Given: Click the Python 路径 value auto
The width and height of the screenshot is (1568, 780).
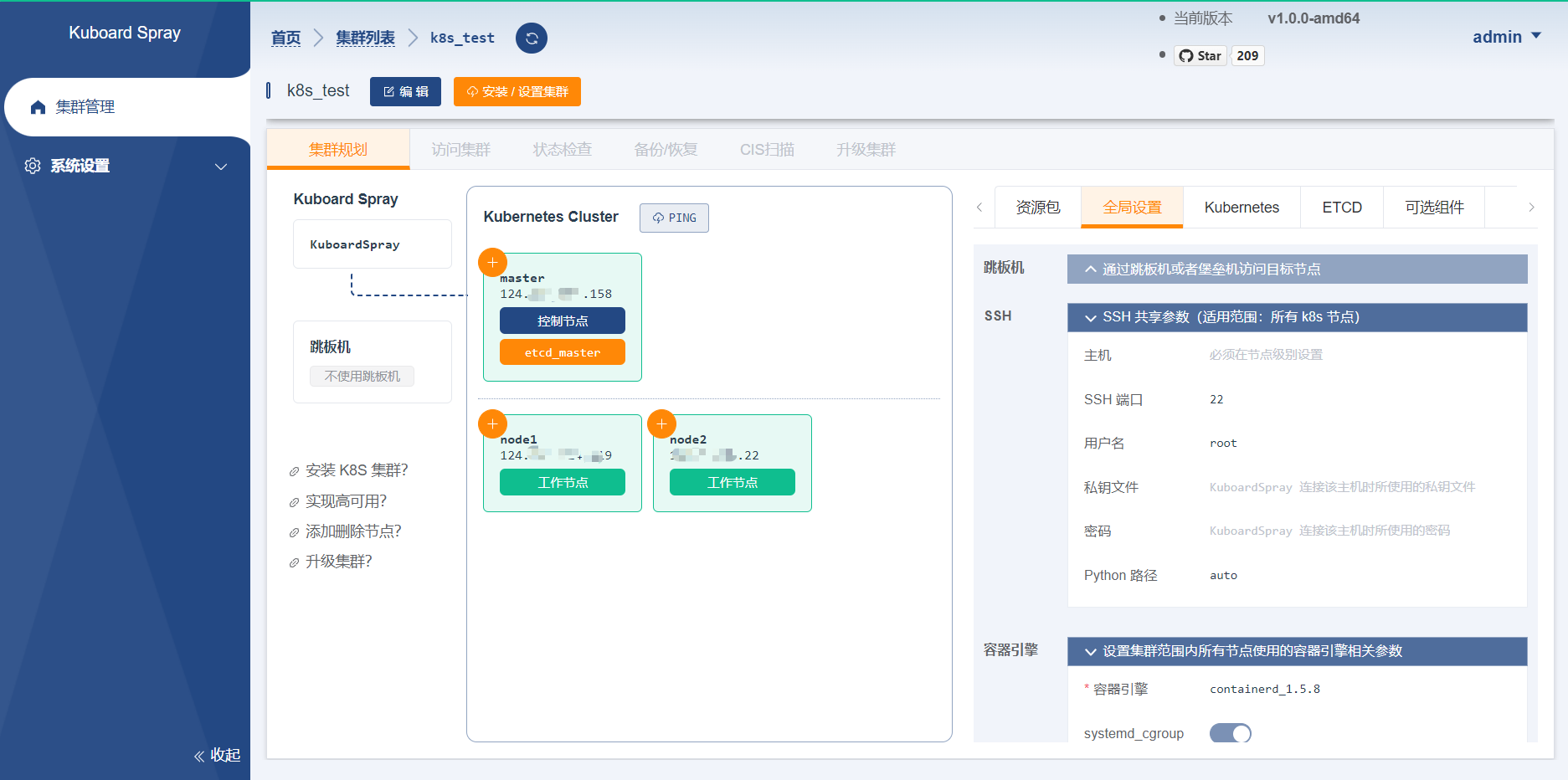Looking at the screenshot, I should (x=1223, y=576).
